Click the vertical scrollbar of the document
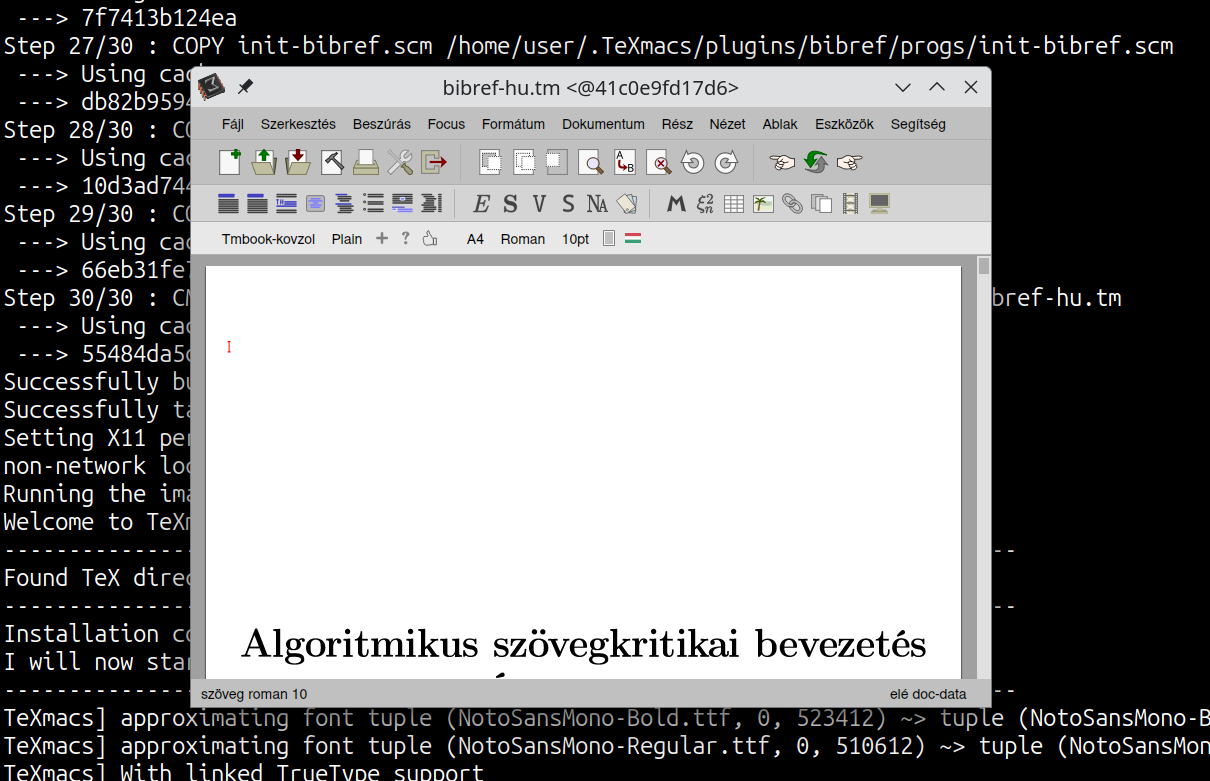1210x781 pixels. [x=984, y=450]
